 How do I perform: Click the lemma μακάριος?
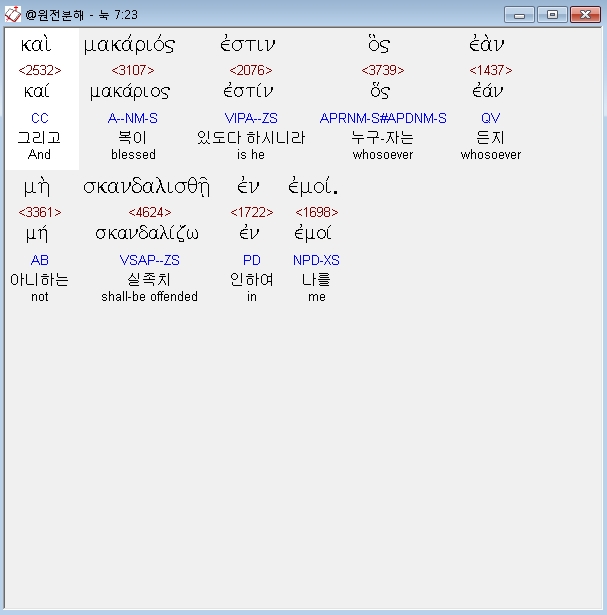pos(130,92)
